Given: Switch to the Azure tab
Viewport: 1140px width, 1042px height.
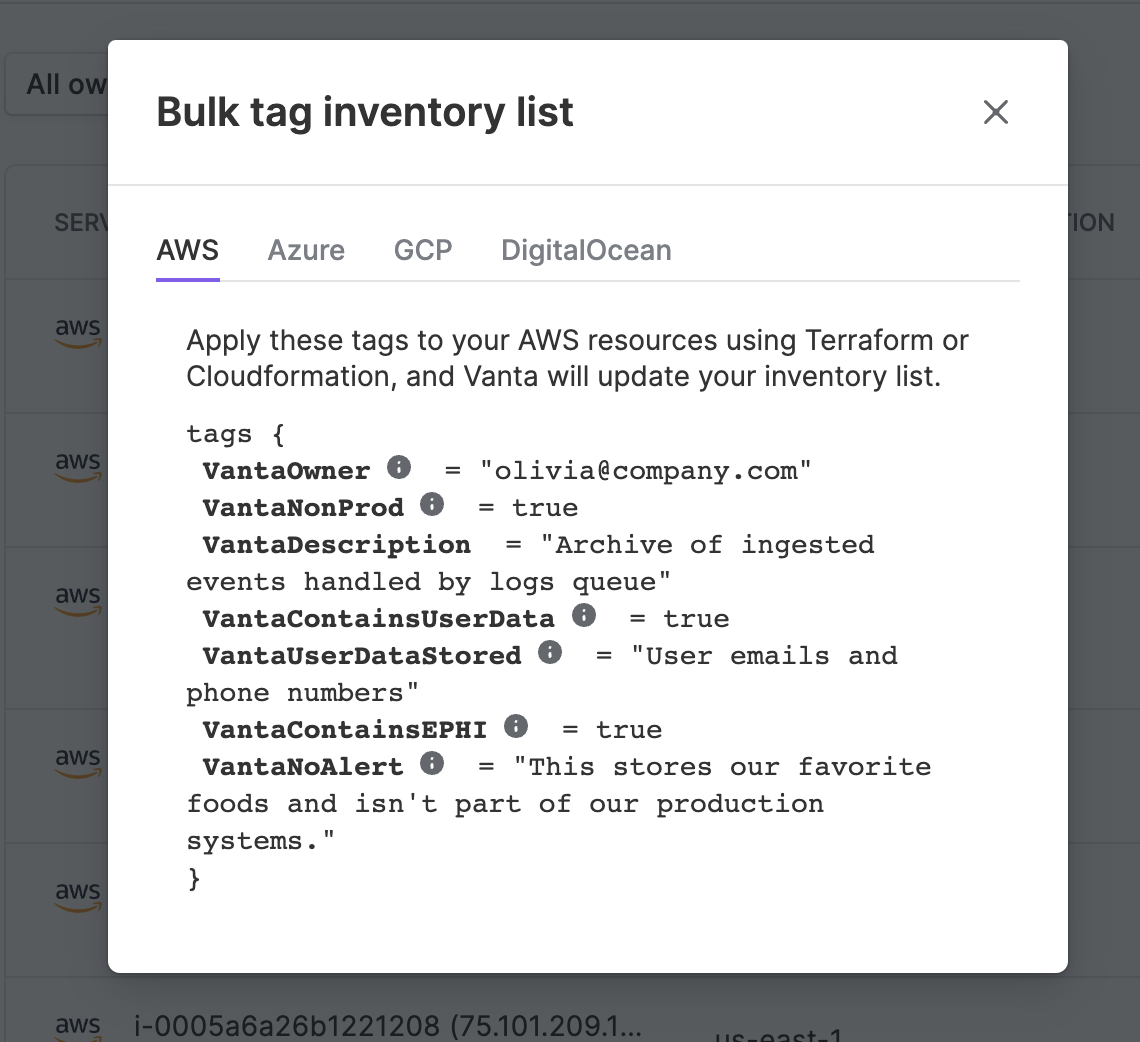Looking at the screenshot, I should coord(306,250).
